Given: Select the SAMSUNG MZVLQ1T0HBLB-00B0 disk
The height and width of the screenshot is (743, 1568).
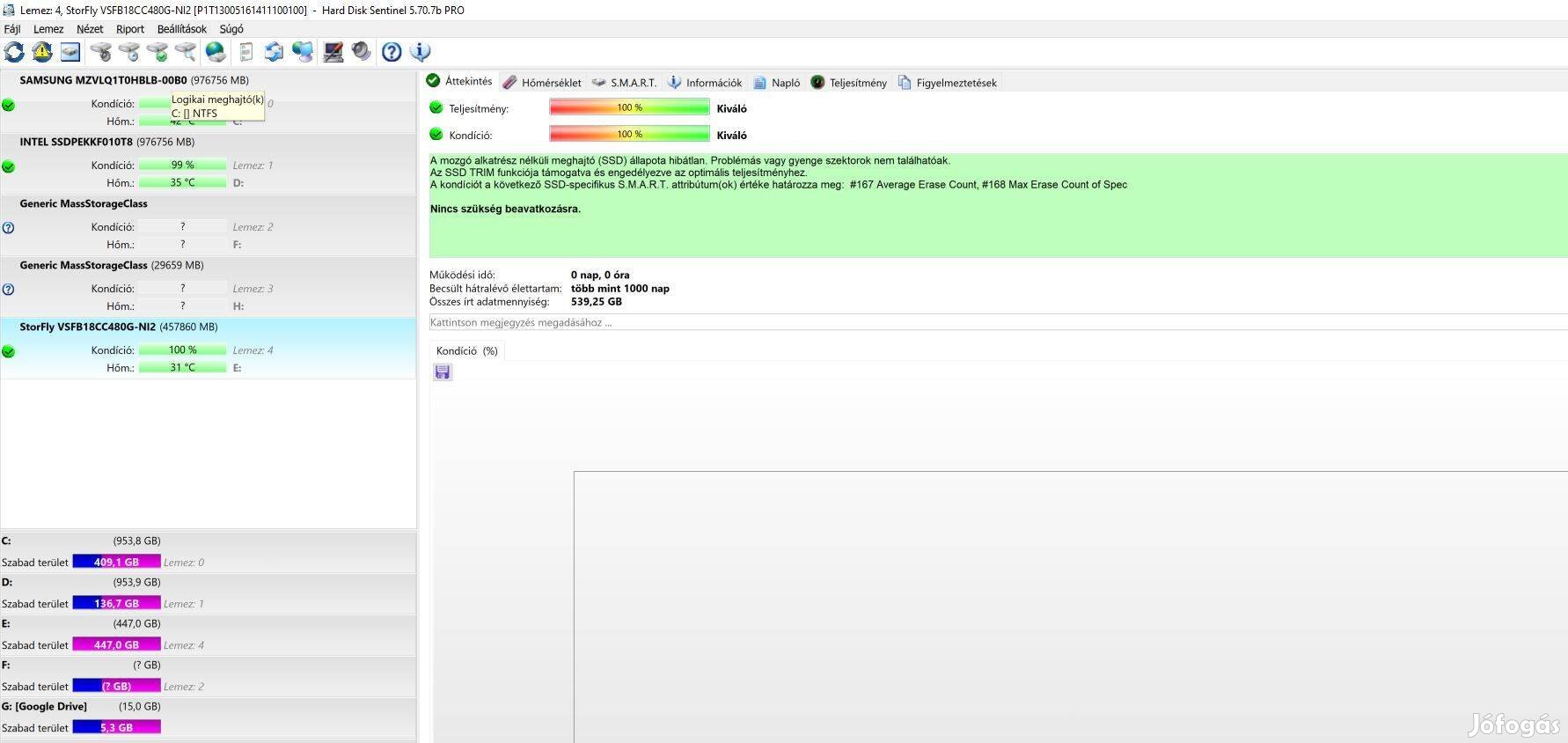Looking at the screenshot, I should (x=209, y=101).
